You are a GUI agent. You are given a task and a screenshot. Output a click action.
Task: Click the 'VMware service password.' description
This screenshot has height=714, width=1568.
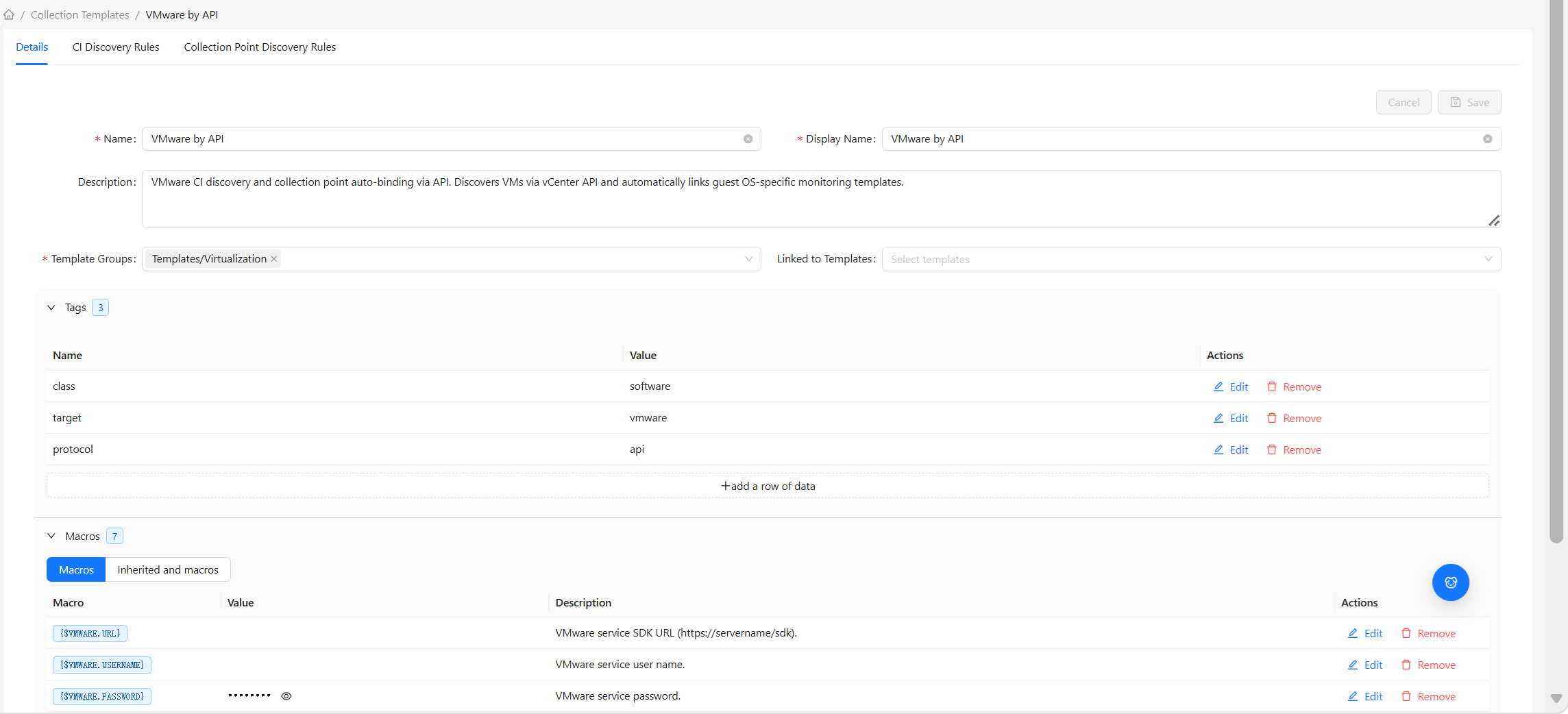618,696
